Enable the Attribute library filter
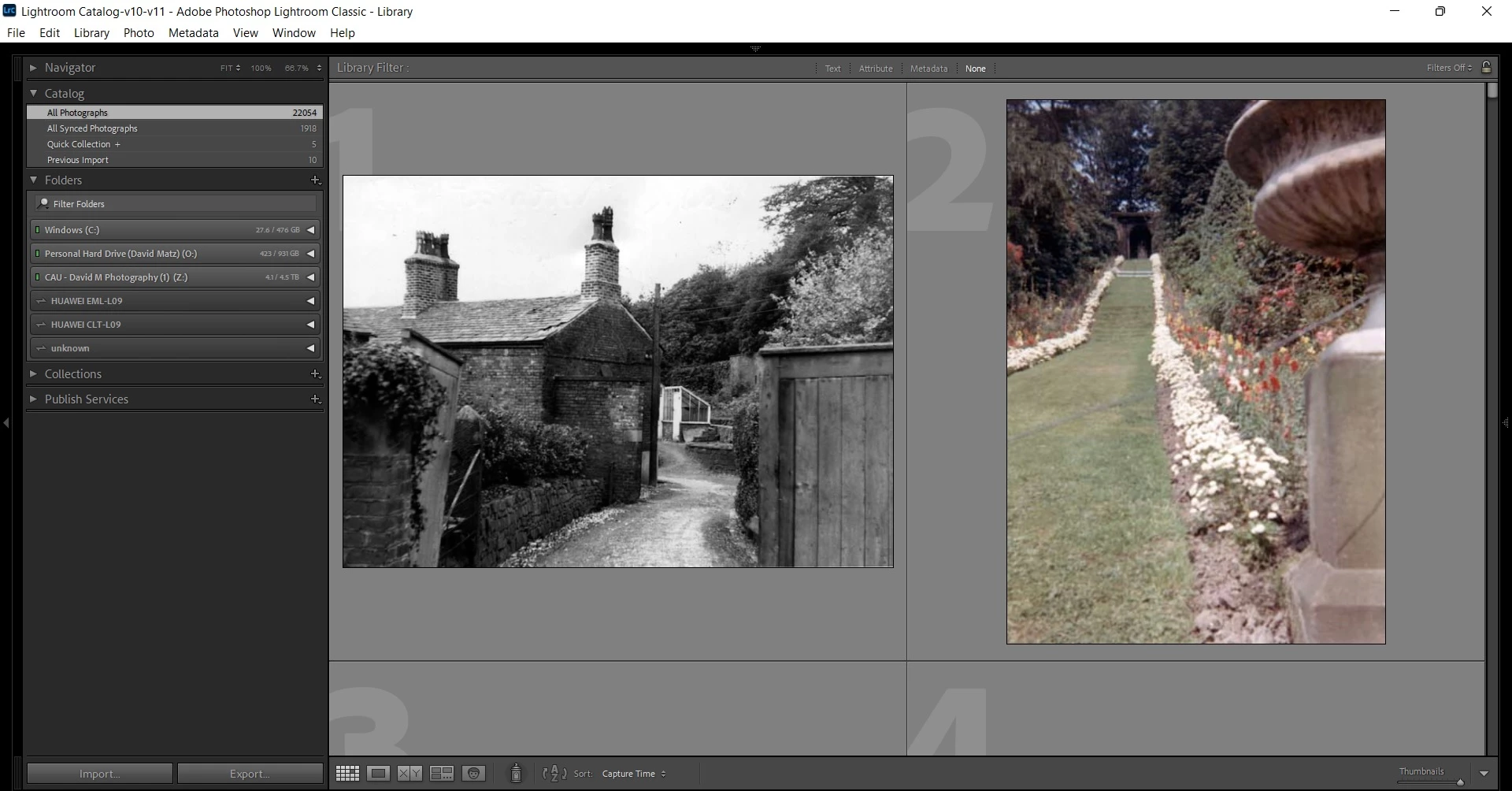The width and height of the screenshot is (1512, 791). coord(876,69)
